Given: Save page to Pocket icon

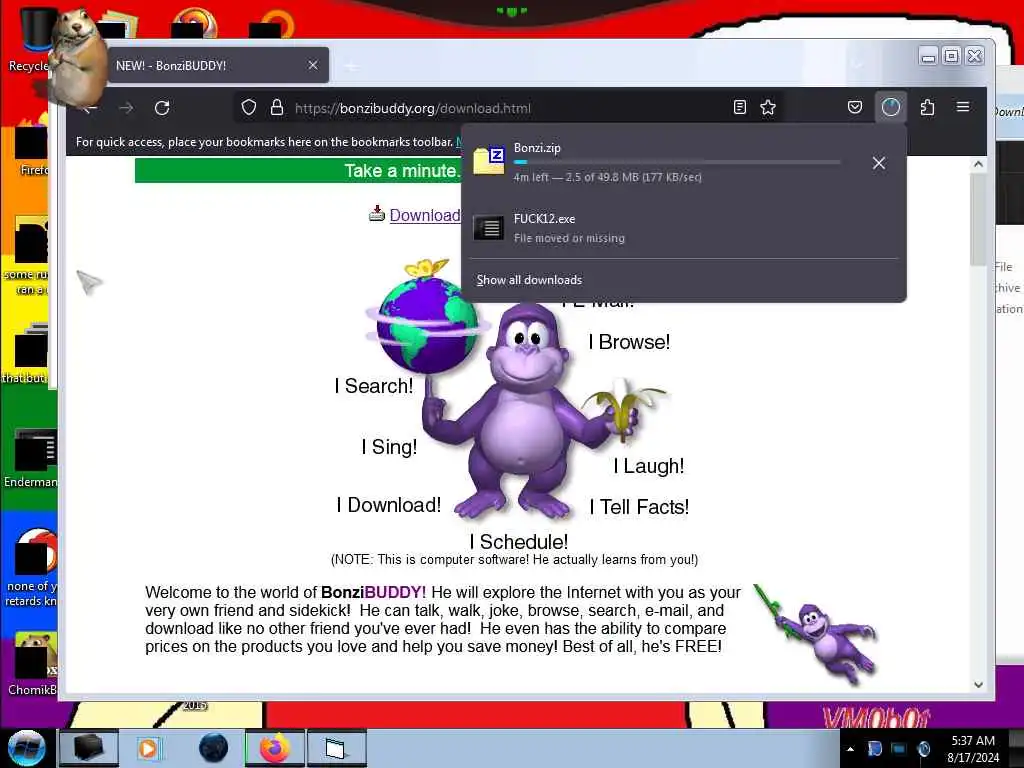Looking at the screenshot, I should click(x=855, y=107).
